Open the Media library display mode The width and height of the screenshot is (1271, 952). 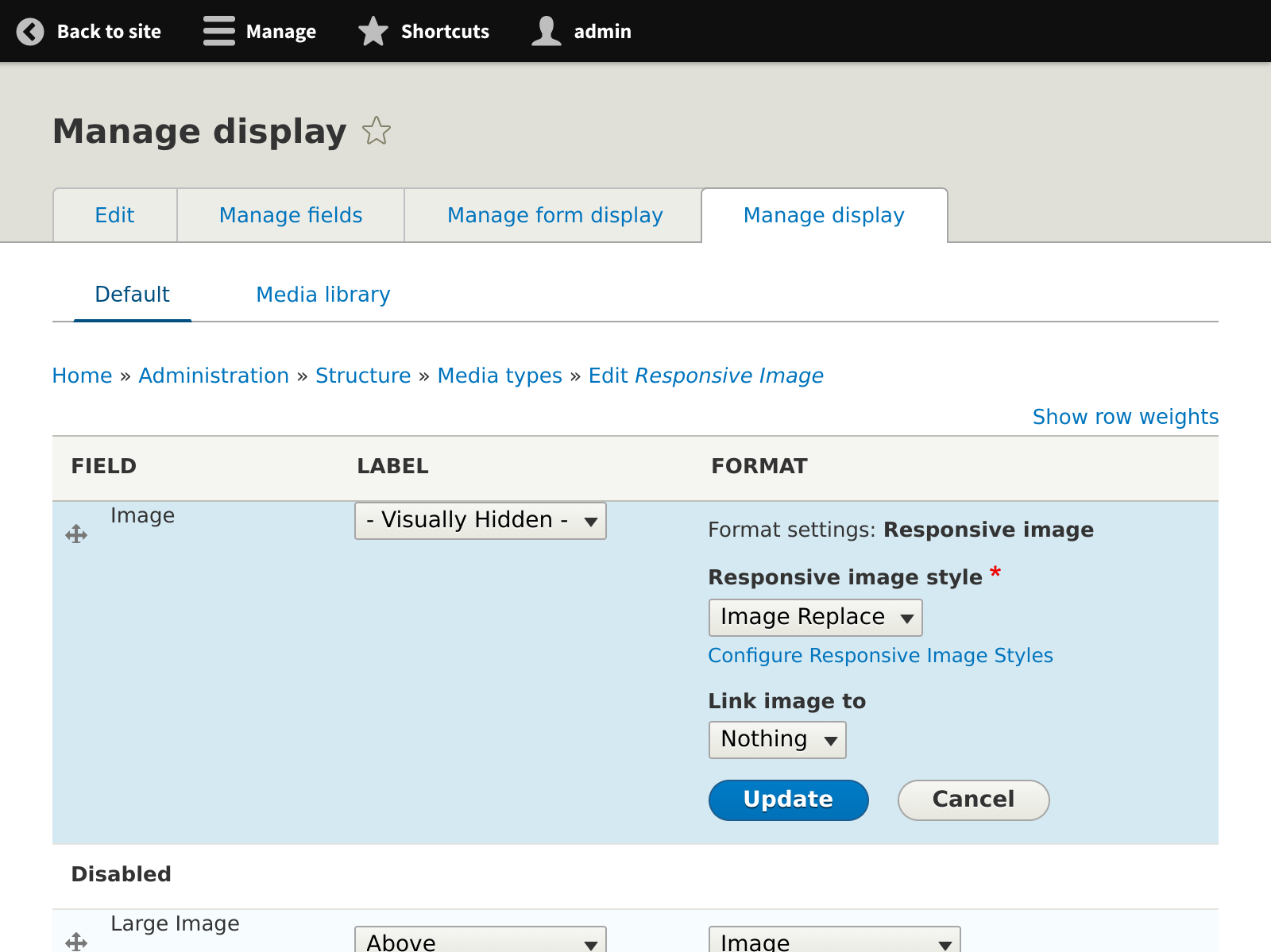[x=323, y=295]
